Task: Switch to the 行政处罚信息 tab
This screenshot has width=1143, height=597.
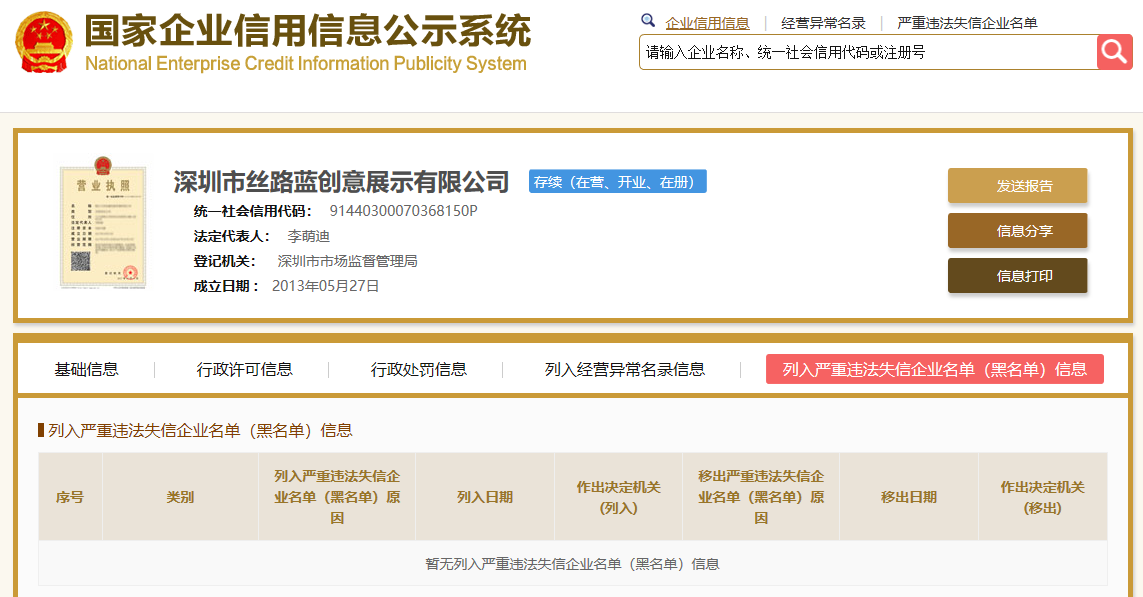Action: (x=418, y=370)
